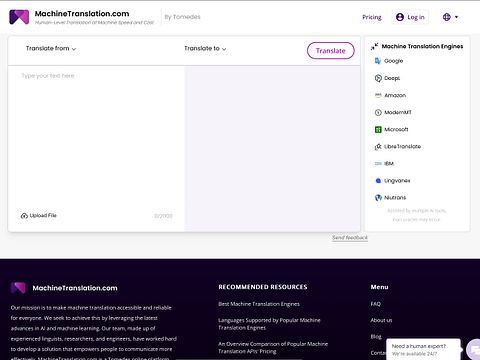Click the footer MachineTranslation.com logo icon
Viewport: 480px width, 360px height.
18,288
